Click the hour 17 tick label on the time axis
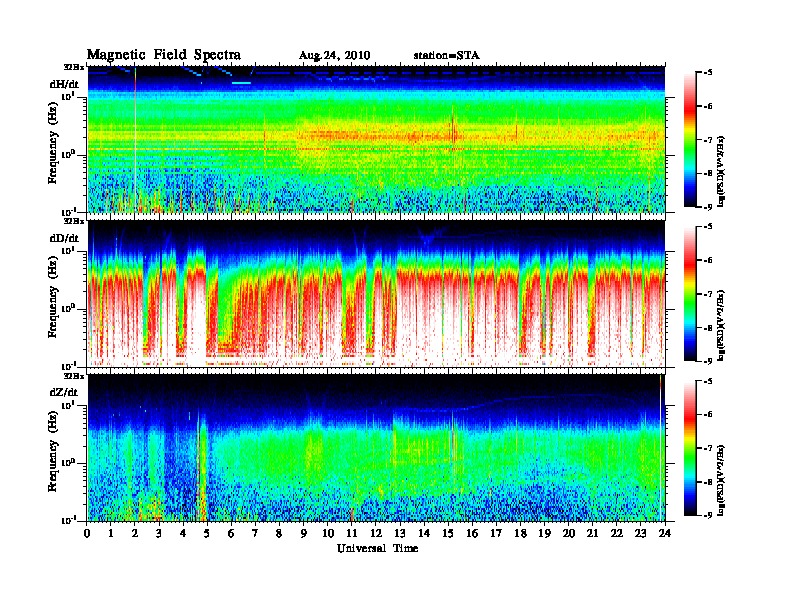The height and width of the screenshot is (612, 792). tap(497, 533)
